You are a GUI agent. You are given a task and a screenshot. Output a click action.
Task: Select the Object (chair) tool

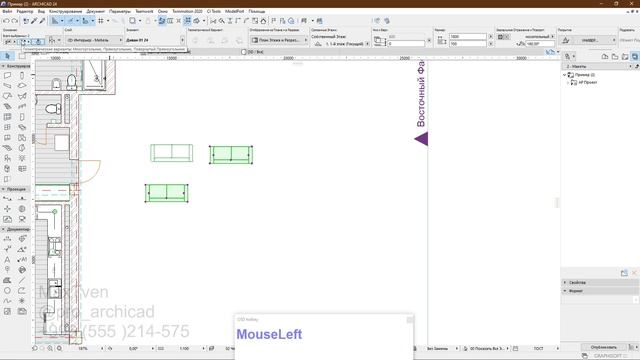point(7,158)
